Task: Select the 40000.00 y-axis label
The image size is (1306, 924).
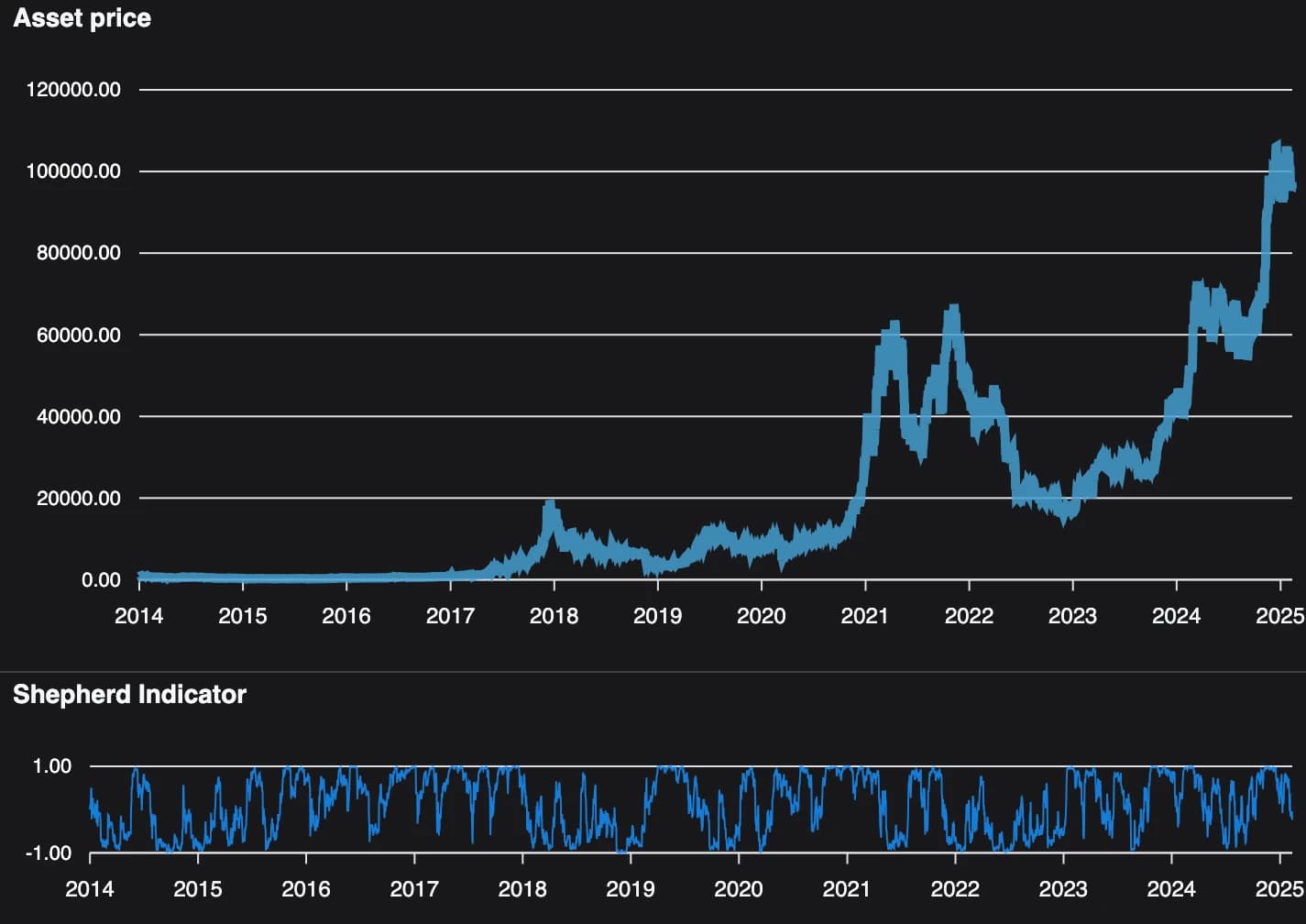Action: click(79, 416)
